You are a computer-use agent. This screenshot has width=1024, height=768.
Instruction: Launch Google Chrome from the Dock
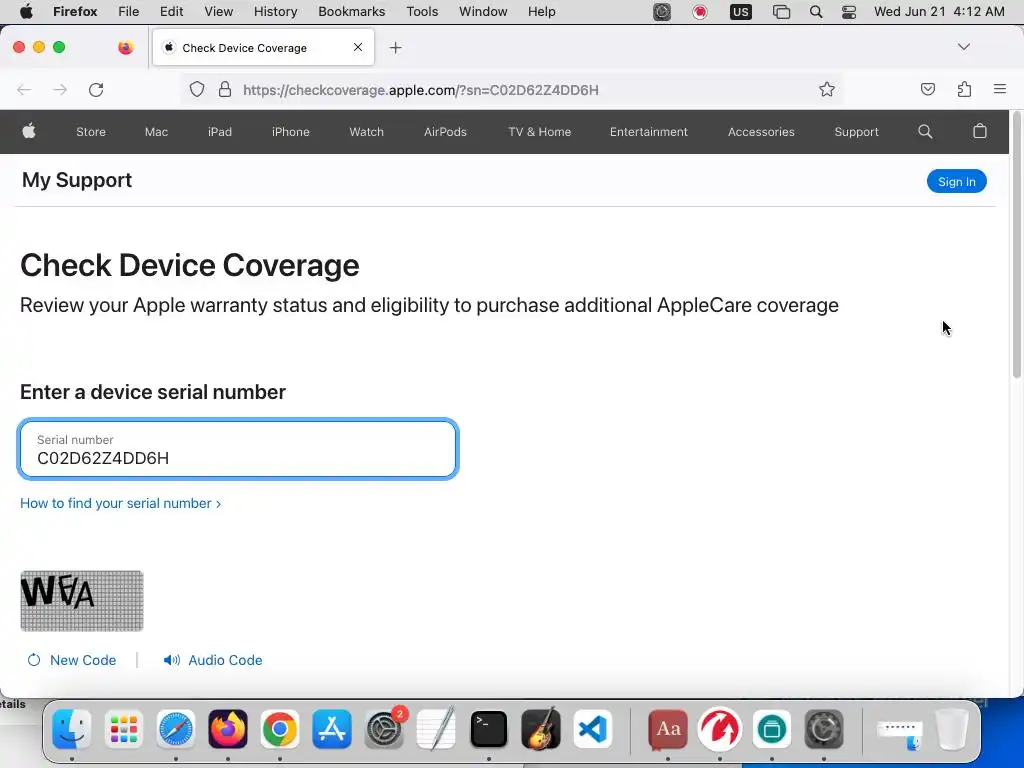click(x=280, y=729)
